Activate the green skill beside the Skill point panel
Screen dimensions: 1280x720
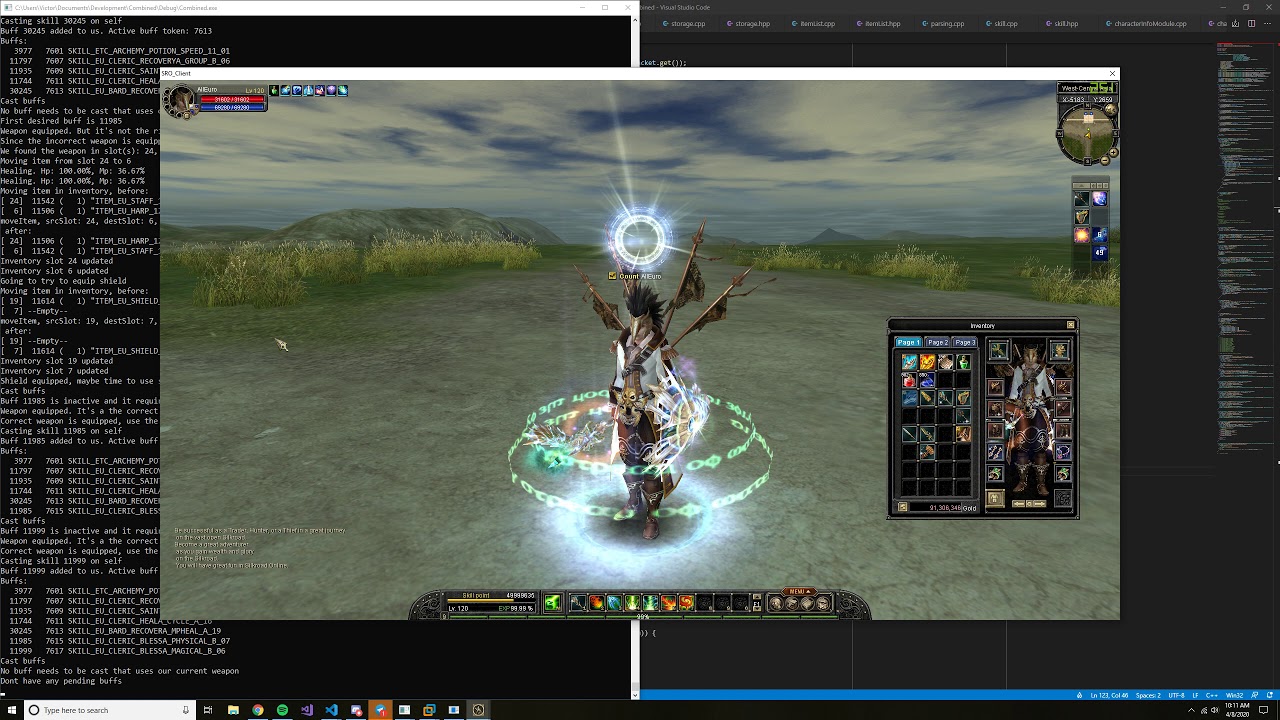(551, 602)
